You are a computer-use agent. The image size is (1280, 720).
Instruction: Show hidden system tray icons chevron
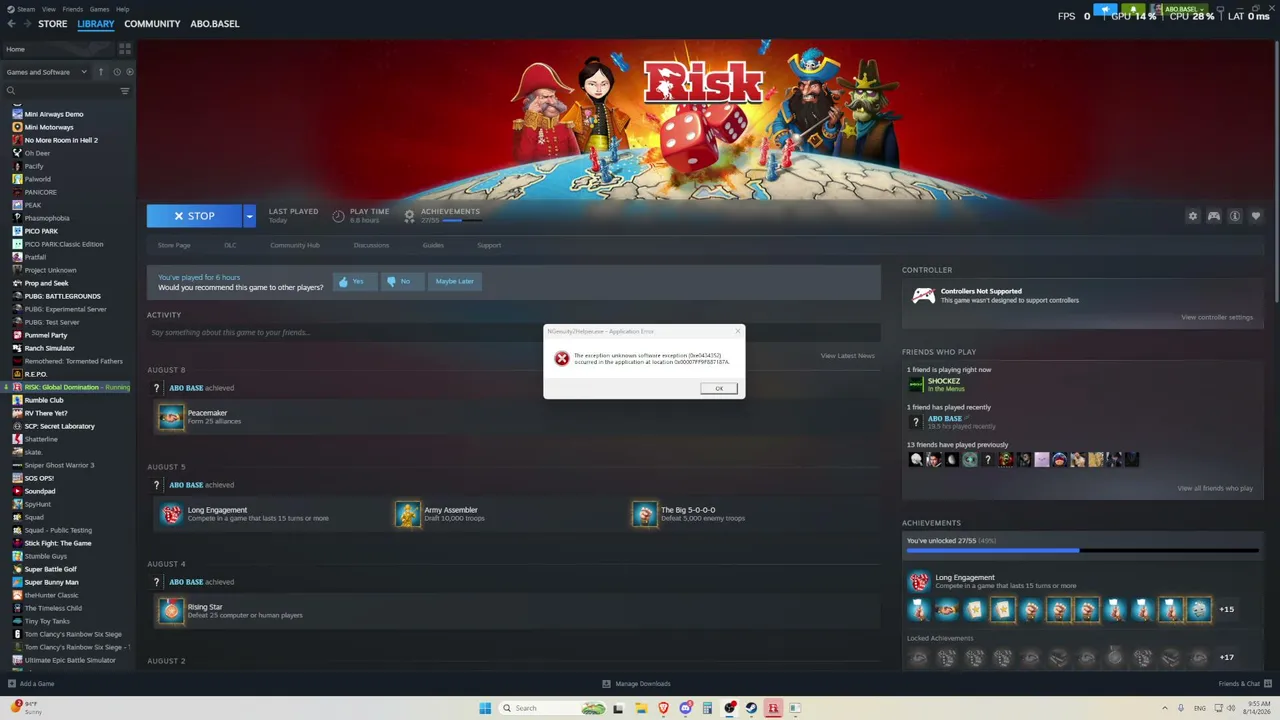coord(1165,708)
